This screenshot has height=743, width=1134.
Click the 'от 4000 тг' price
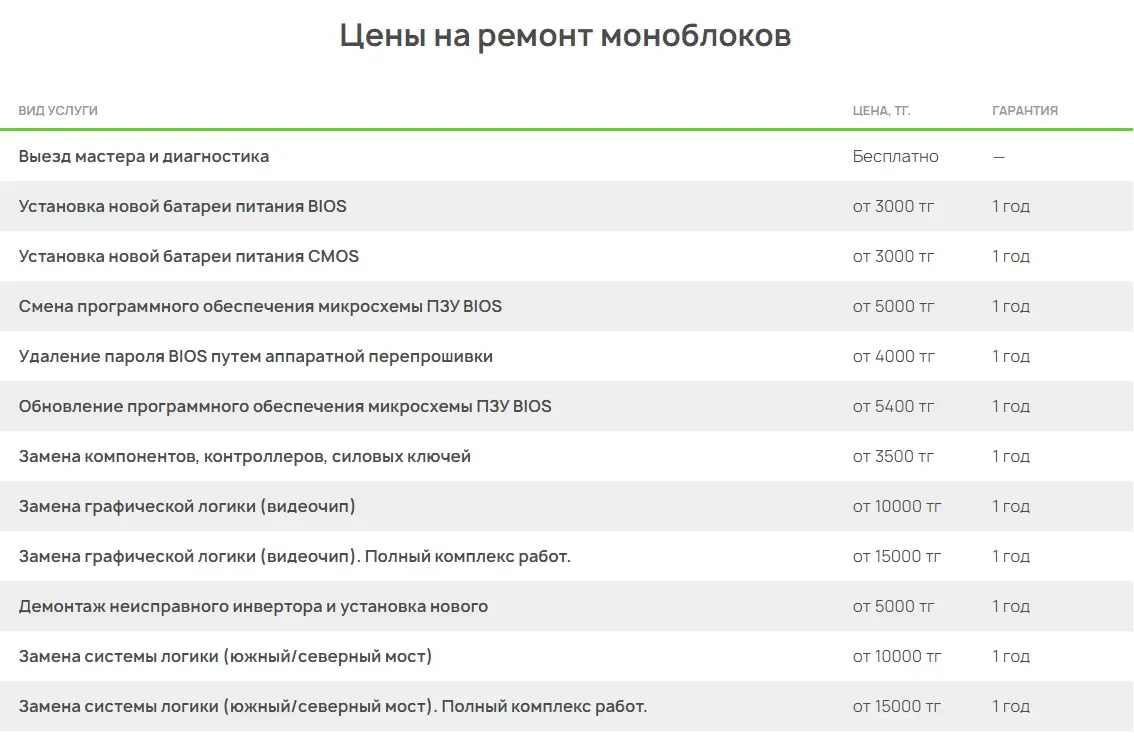[893, 357]
